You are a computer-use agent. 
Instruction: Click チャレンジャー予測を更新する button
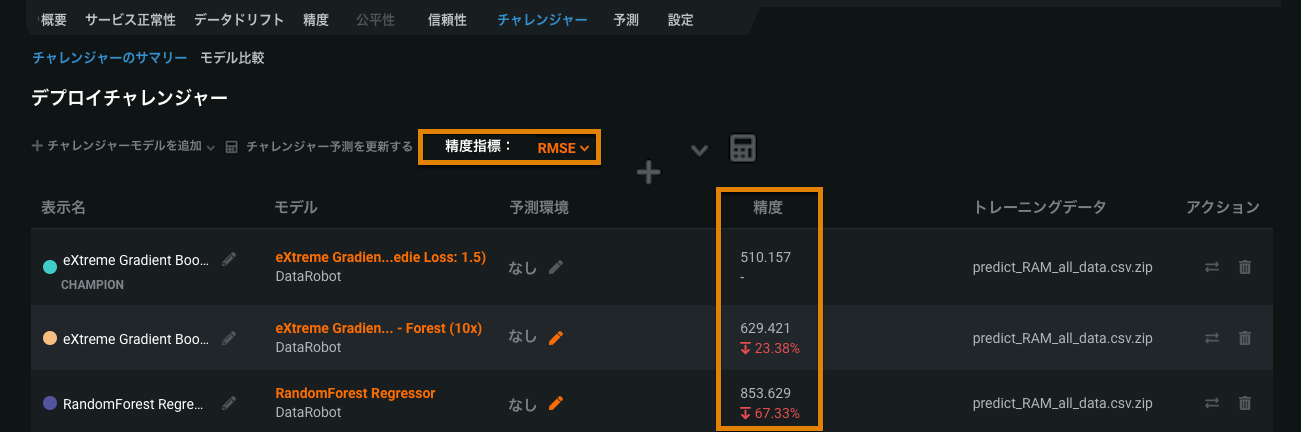click(319, 147)
